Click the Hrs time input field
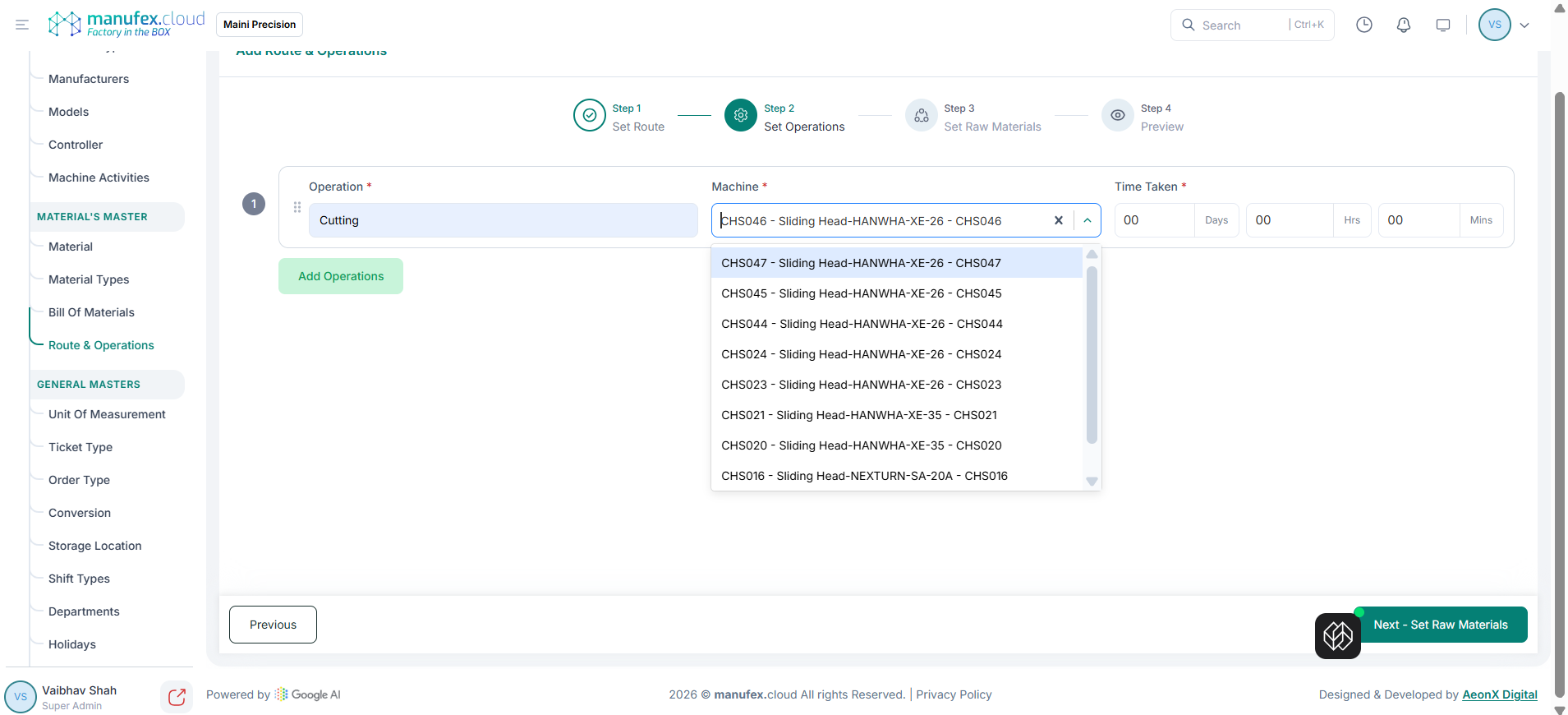This screenshot has width=1568, height=715. pos(1289,220)
